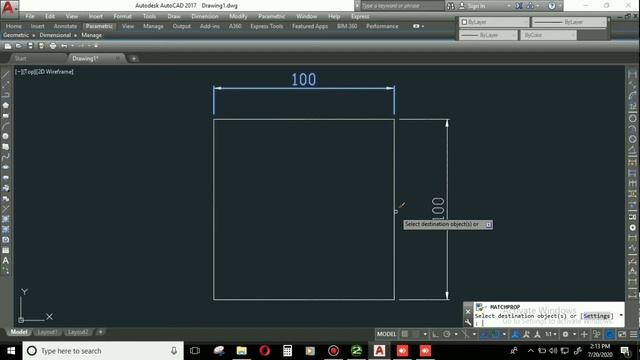Viewport: 640px width, 360px height.
Task: Select the Rectangle tool
Action: point(5,116)
